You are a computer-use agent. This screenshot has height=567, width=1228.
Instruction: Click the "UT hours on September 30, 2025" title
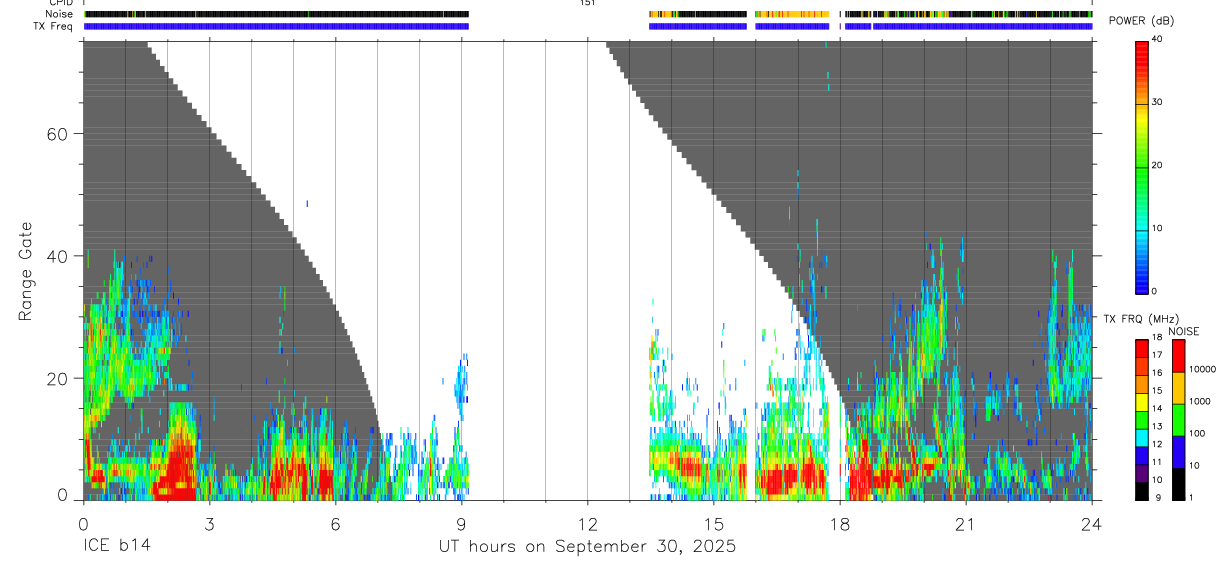click(x=587, y=547)
